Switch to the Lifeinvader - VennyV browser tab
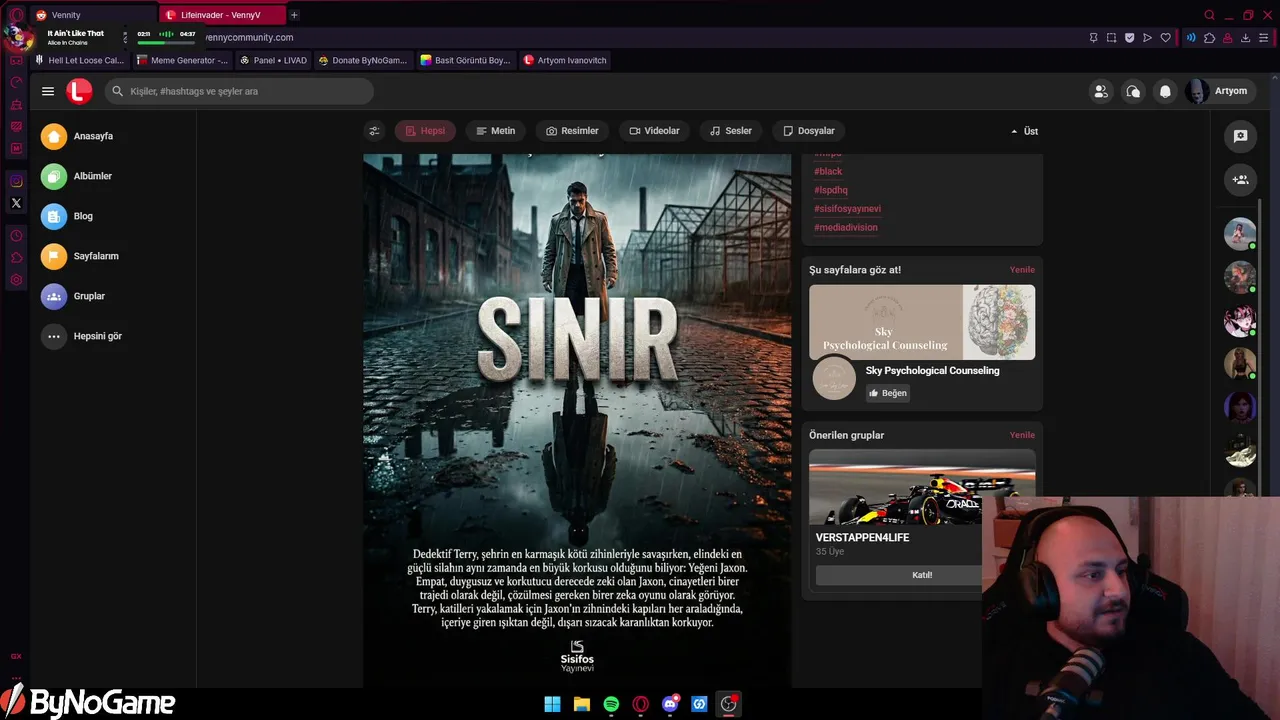This screenshot has width=1280, height=720. pos(221,15)
